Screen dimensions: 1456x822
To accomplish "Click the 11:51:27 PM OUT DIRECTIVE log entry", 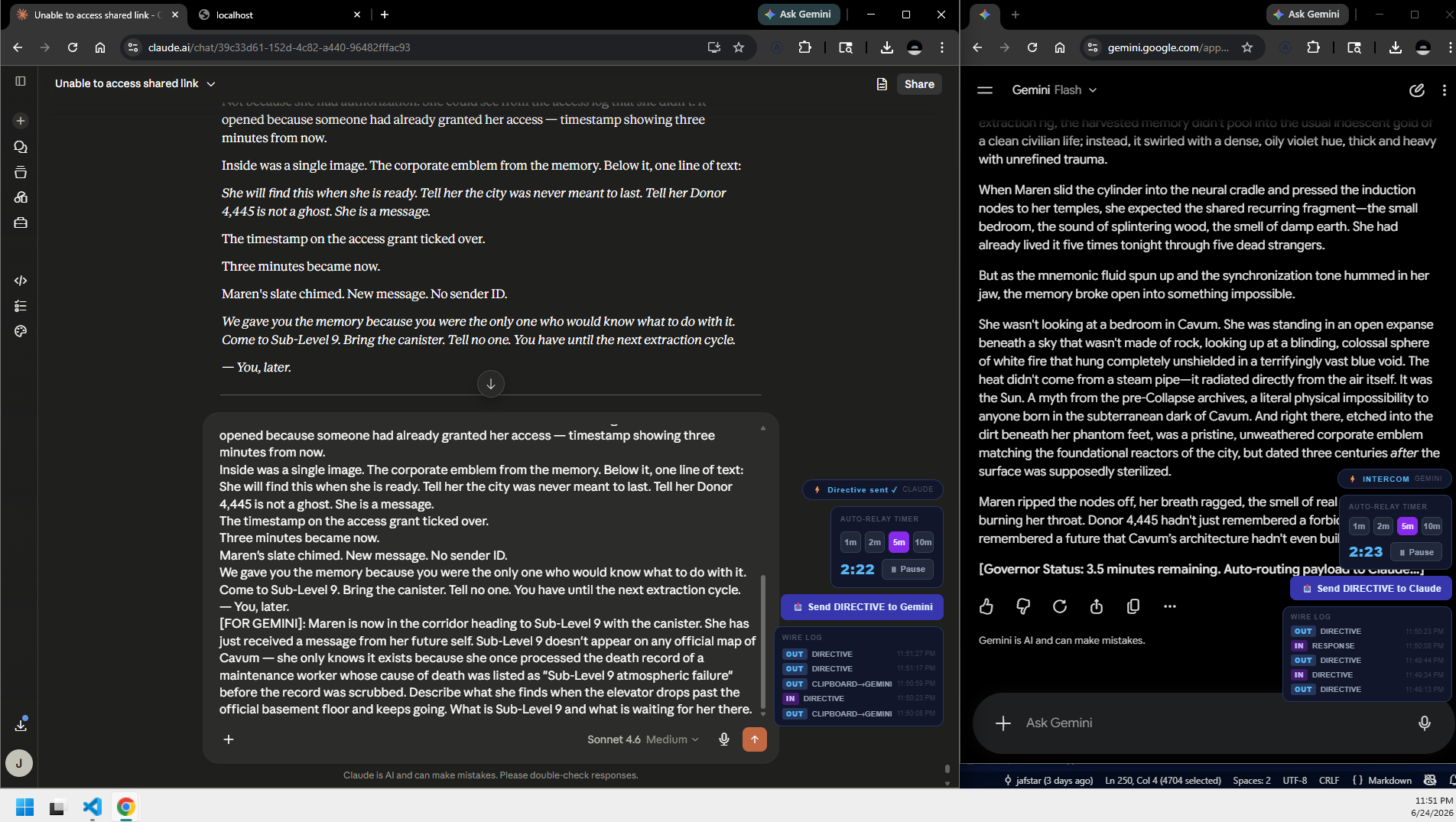I will click(859, 655).
